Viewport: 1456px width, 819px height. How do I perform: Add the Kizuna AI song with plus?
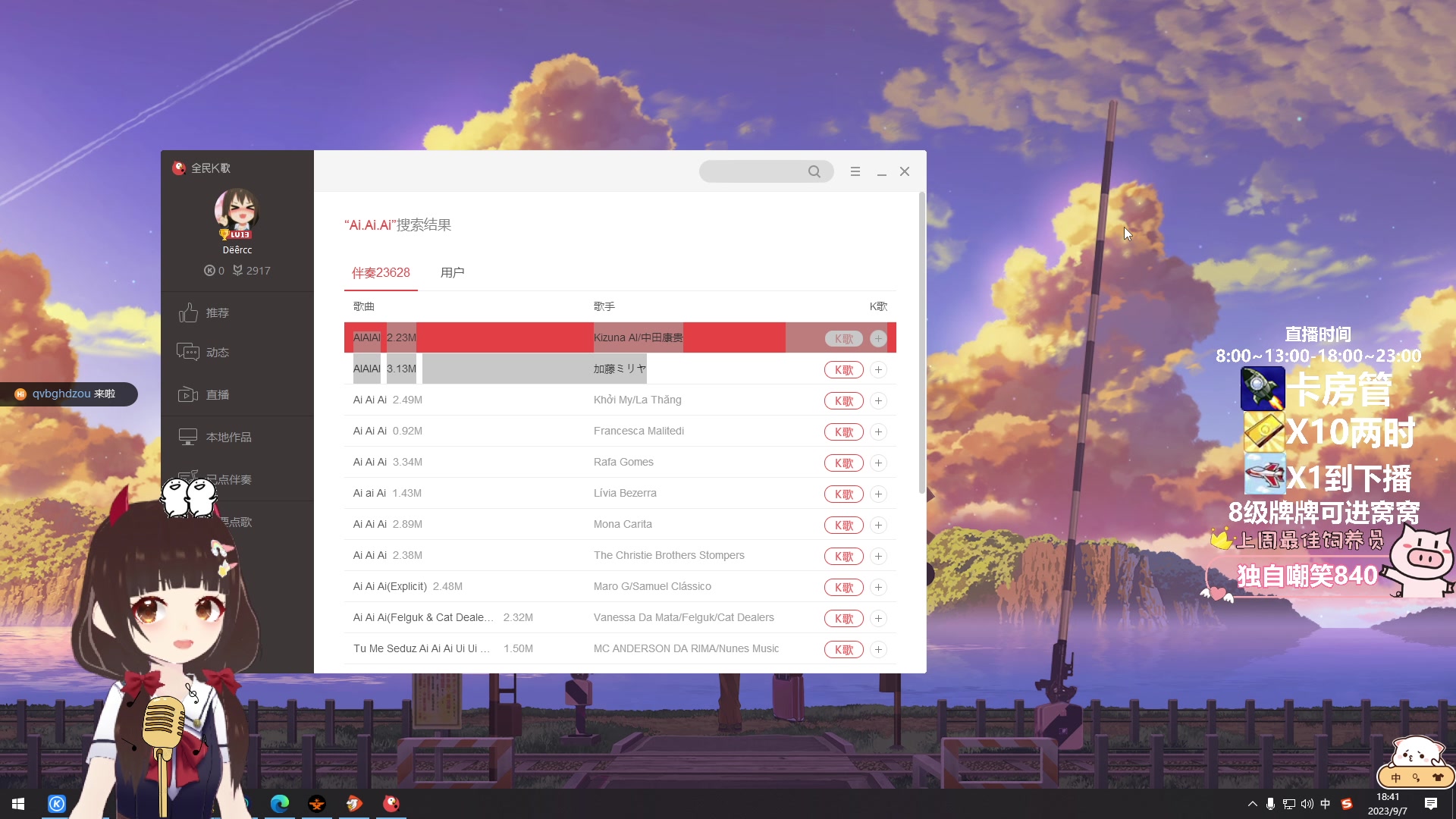click(x=878, y=338)
